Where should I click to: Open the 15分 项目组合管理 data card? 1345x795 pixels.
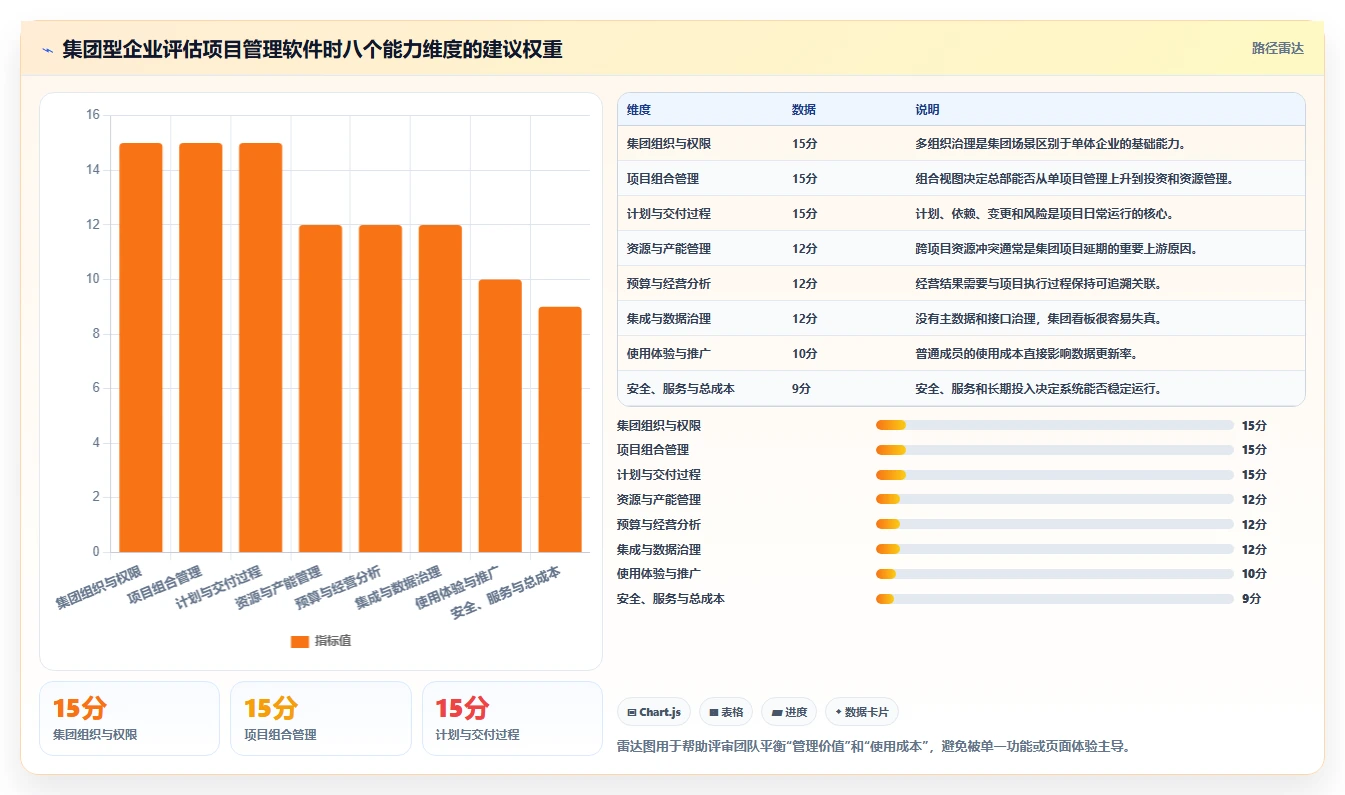click(321, 718)
